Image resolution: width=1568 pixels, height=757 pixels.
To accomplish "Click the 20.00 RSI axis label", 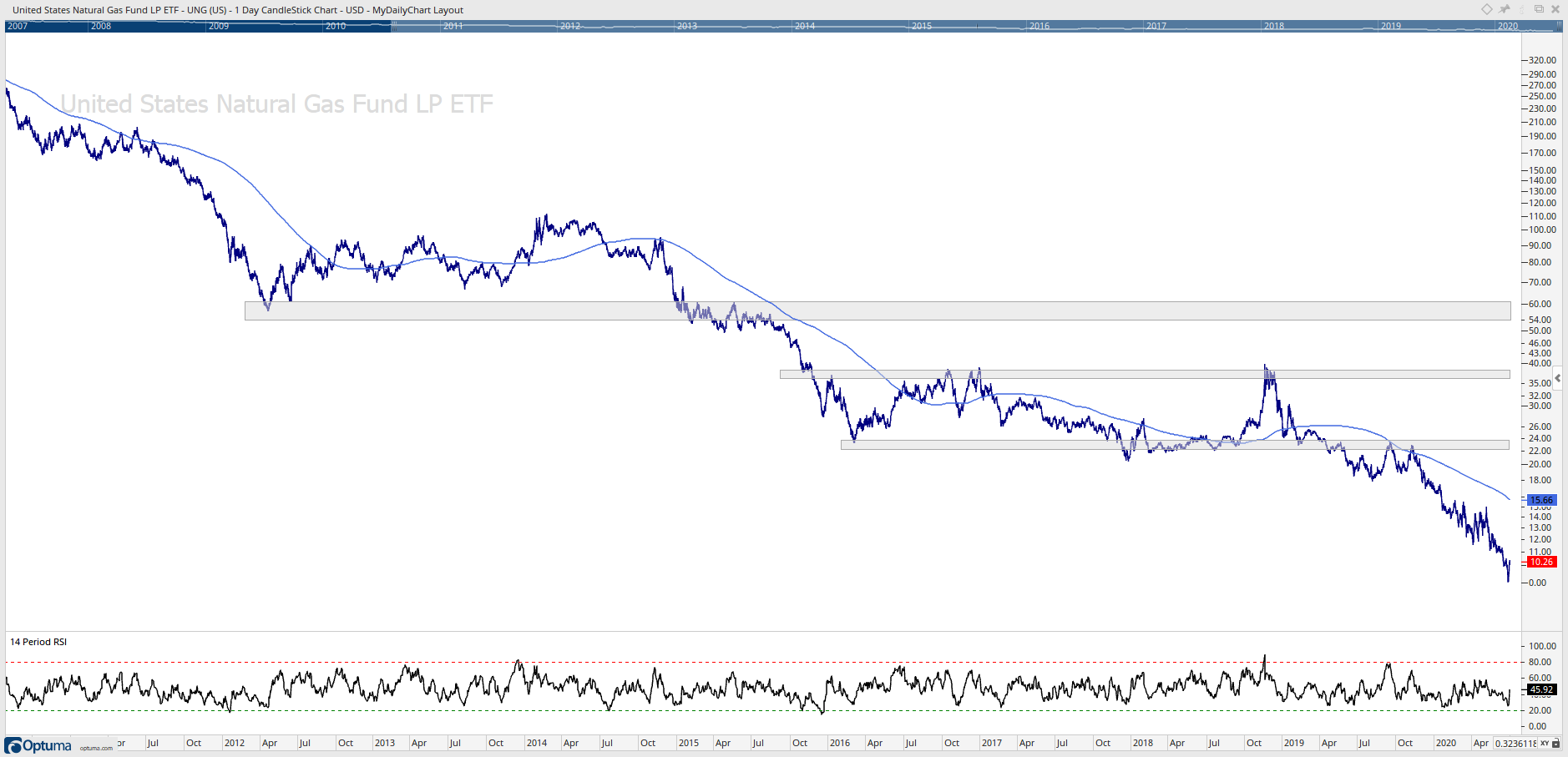I will point(1540,710).
